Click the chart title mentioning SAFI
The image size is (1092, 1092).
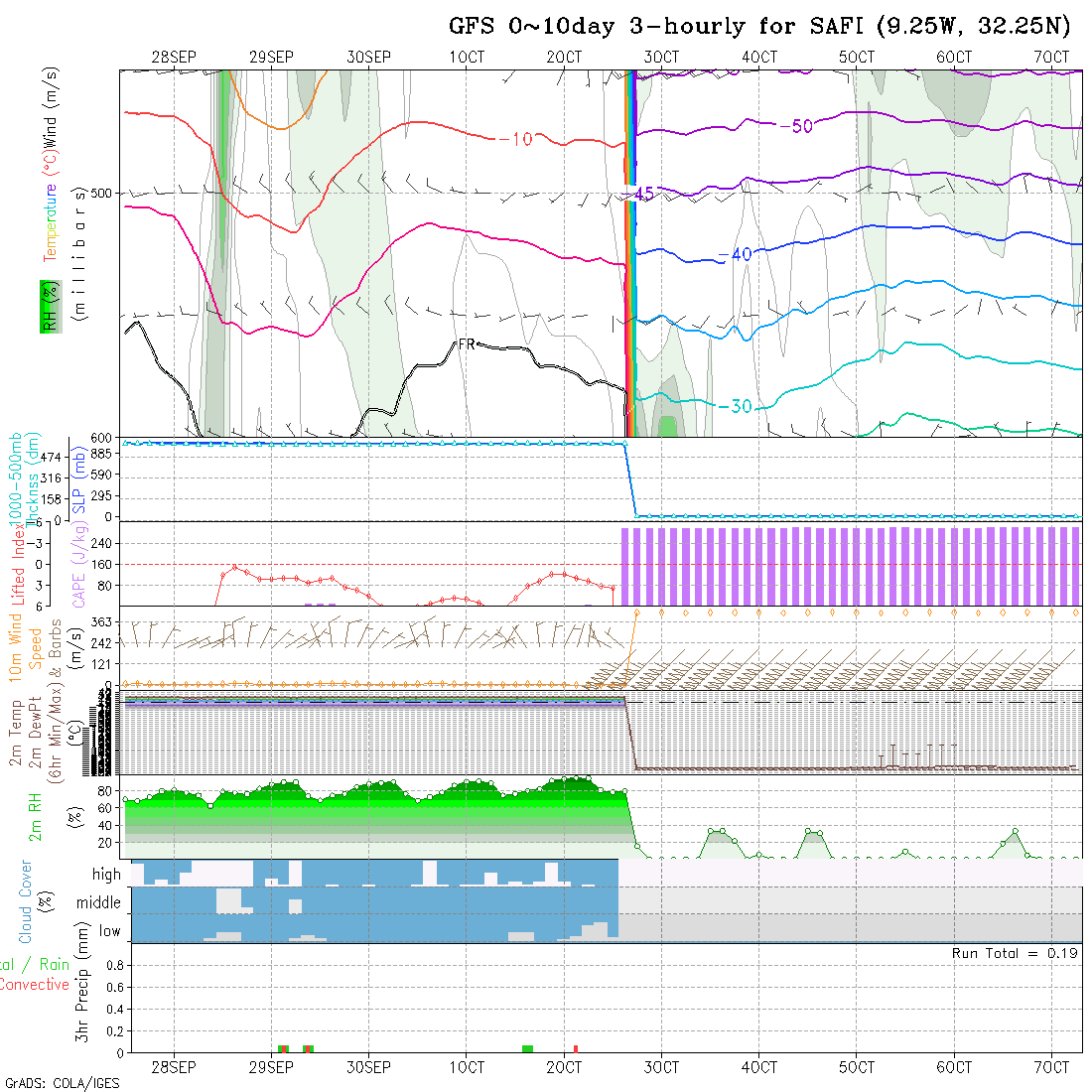(x=759, y=27)
